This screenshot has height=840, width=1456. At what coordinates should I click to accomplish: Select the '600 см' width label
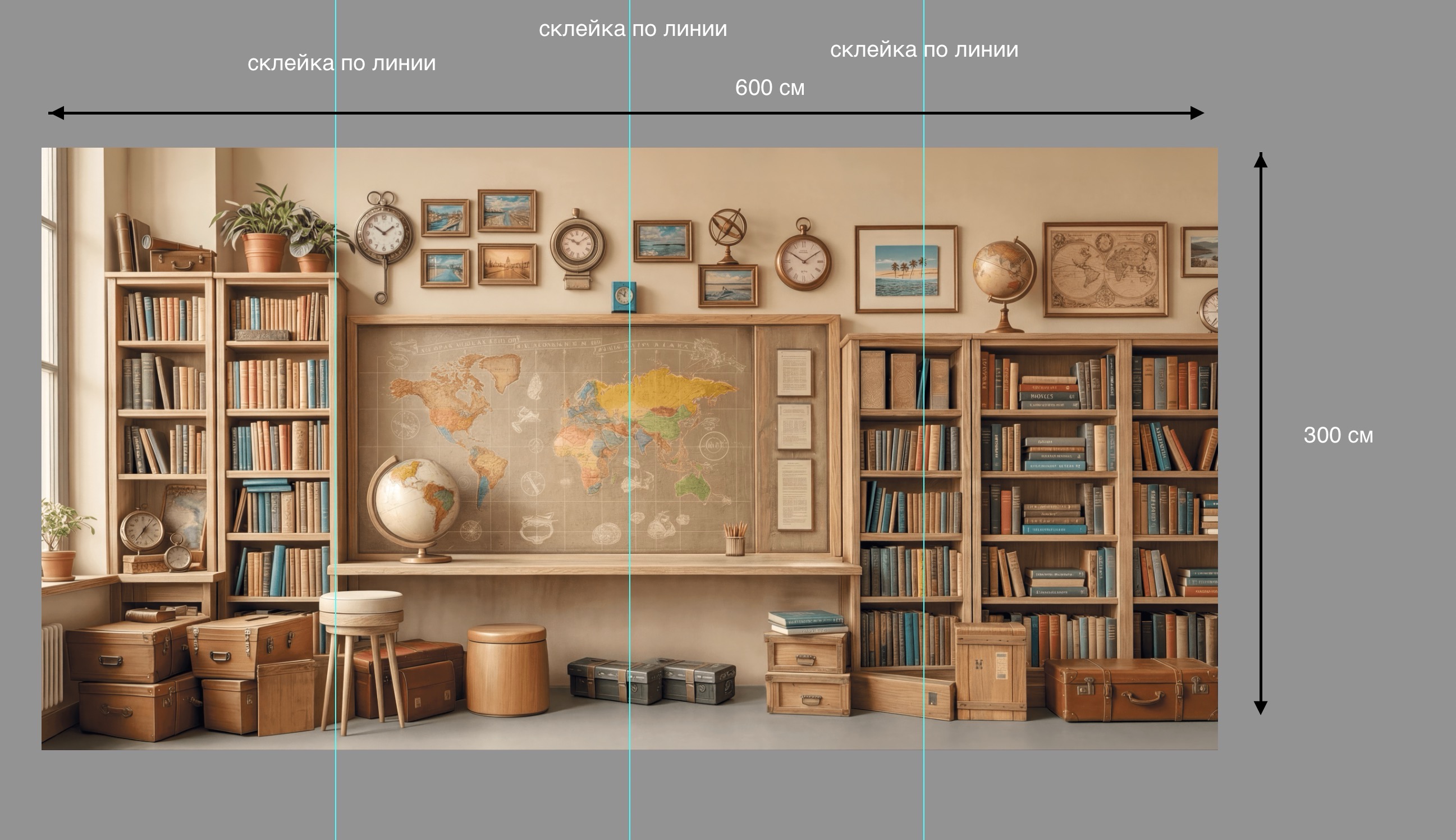point(769,88)
